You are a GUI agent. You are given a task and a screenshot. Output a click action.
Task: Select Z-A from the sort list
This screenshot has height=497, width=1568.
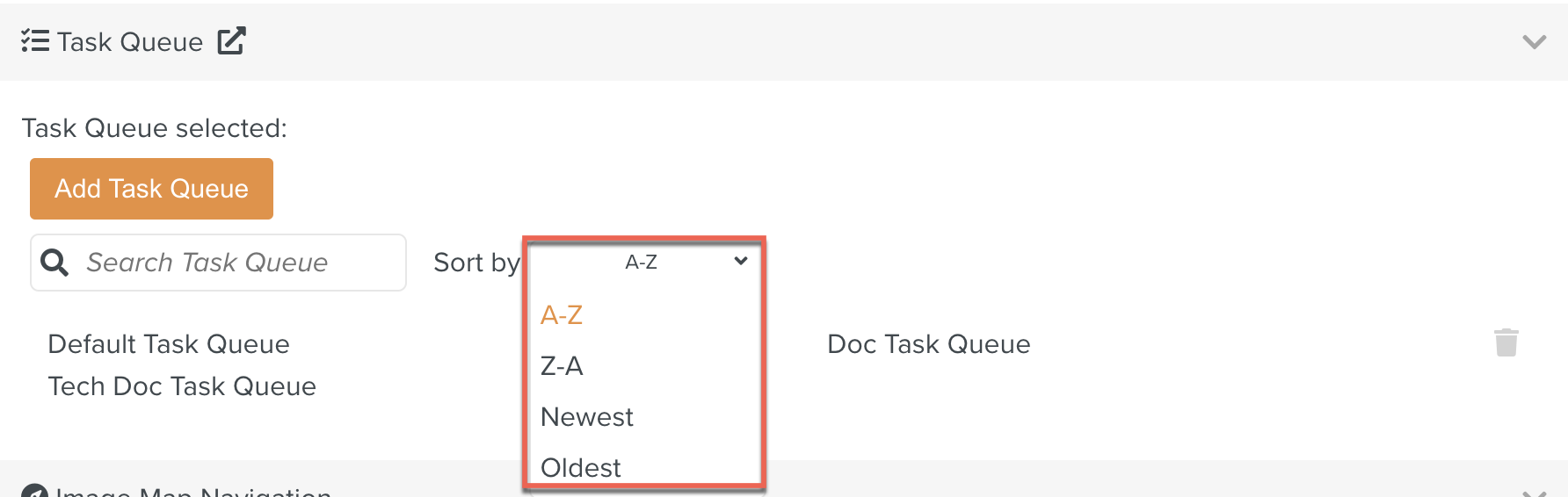pyautogui.click(x=562, y=366)
